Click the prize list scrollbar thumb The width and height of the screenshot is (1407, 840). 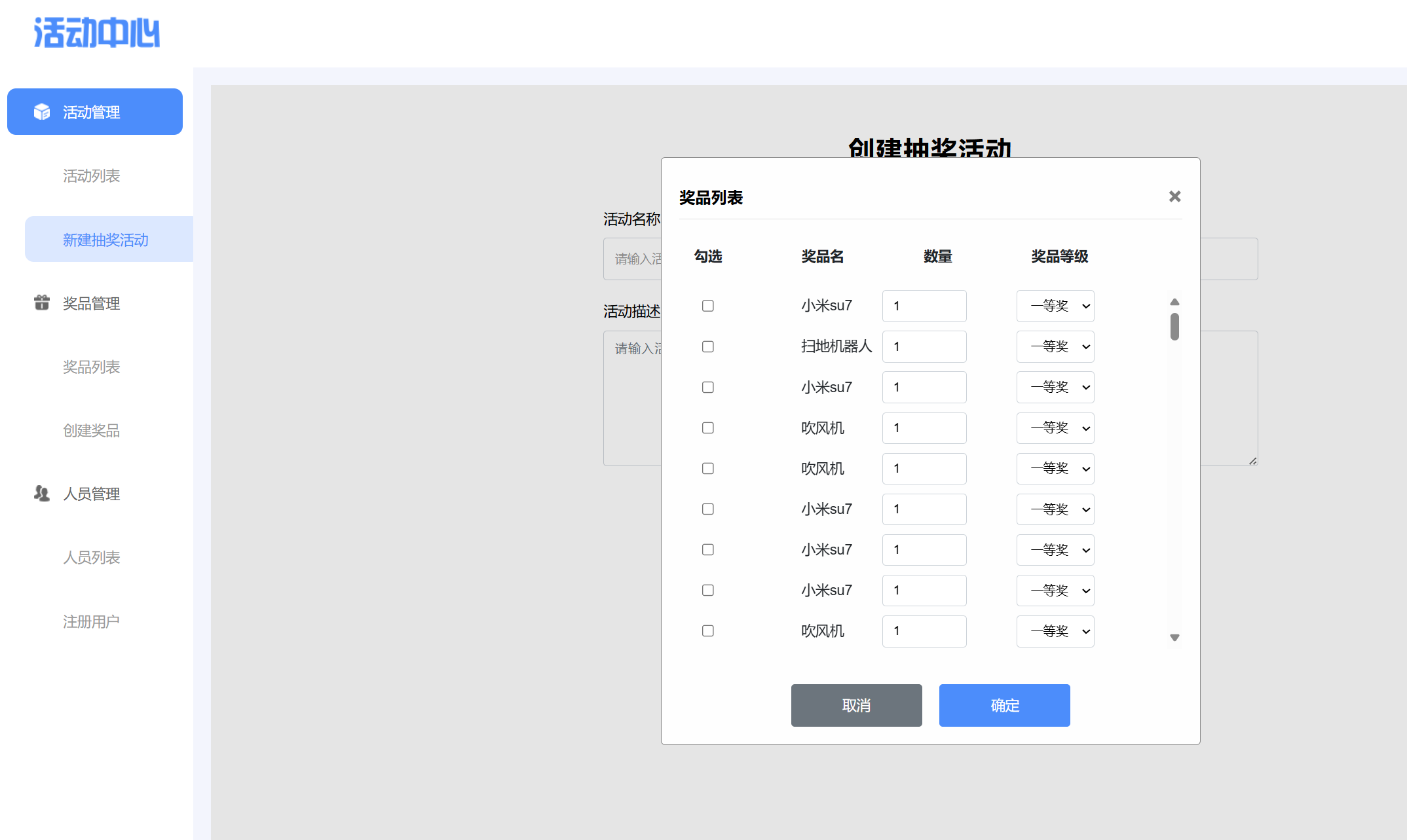click(x=1174, y=326)
